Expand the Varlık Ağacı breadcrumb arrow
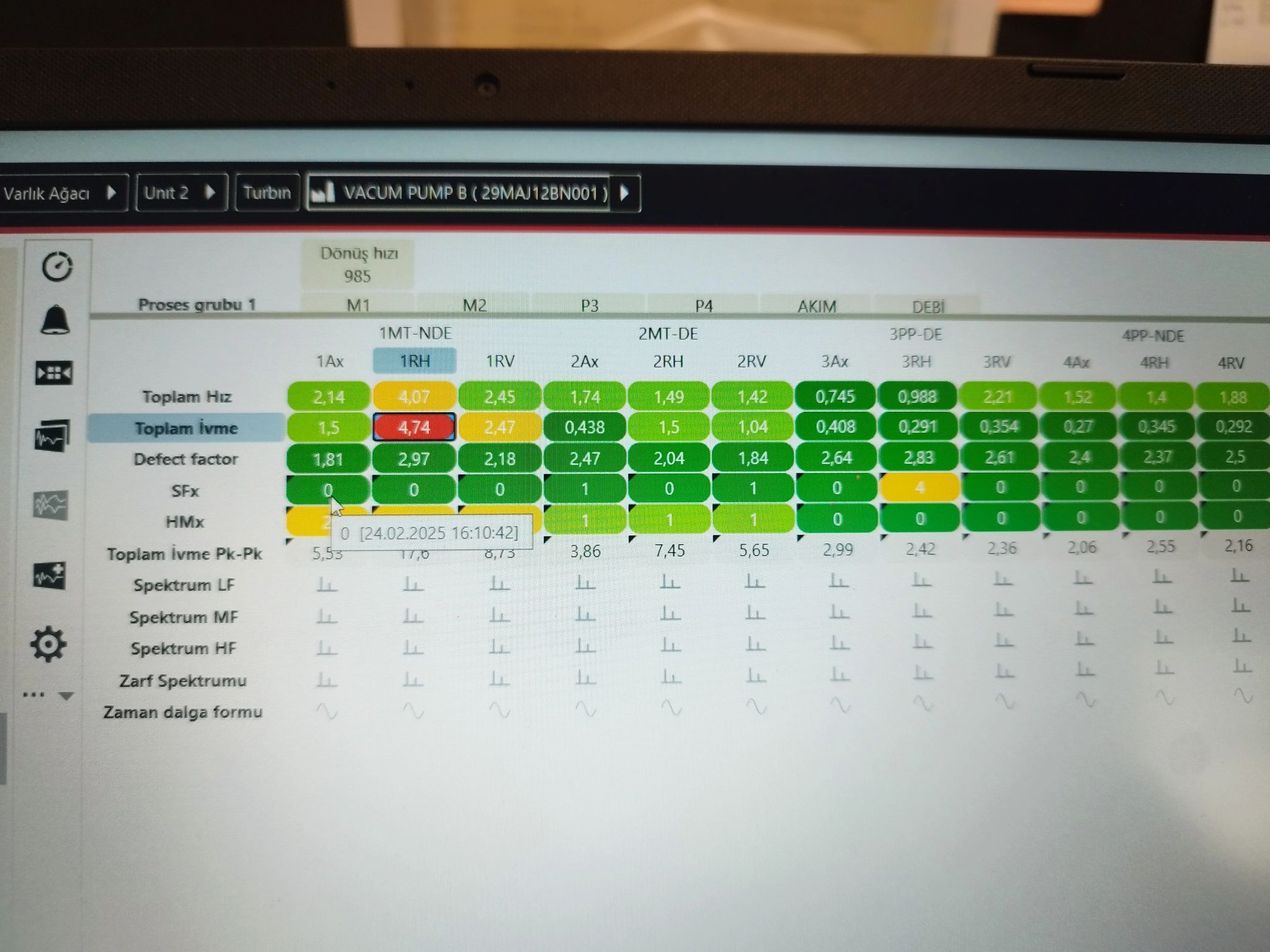 click(x=111, y=193)
